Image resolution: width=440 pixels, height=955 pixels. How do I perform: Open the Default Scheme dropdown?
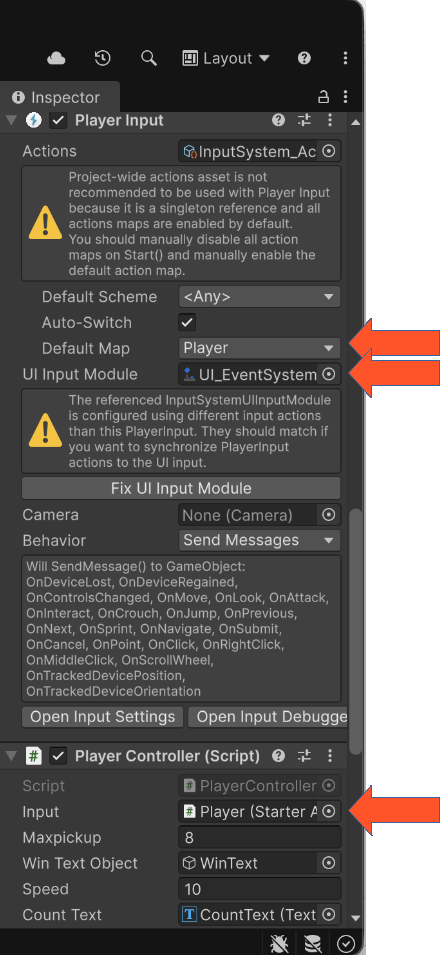[x=260, y=297]
